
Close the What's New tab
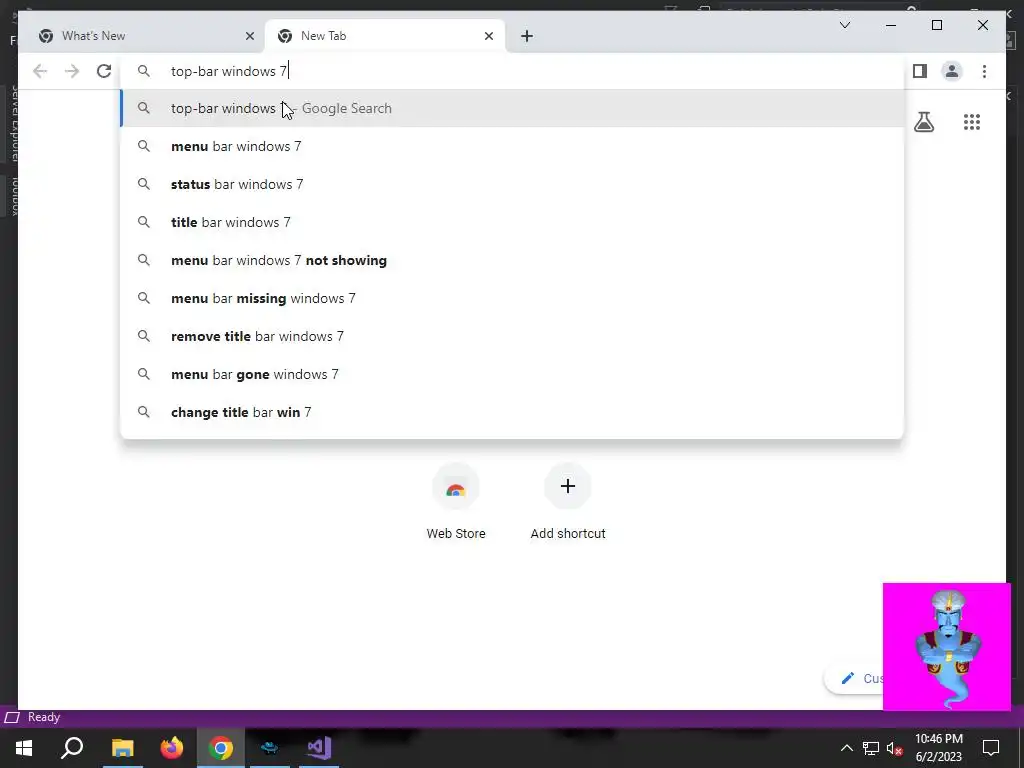coord(249,36)
